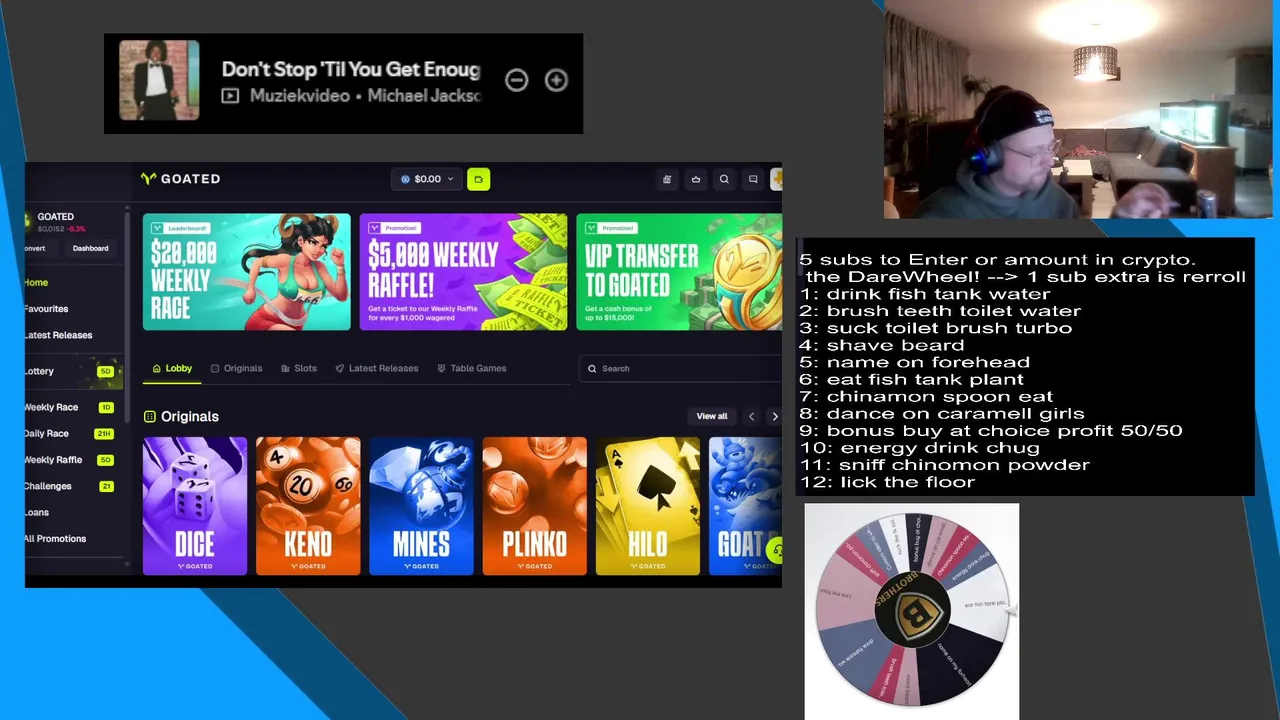Screen dimensions: 1280x720
Task: Open the Mines game tile
Action: (x=421, y=506)
